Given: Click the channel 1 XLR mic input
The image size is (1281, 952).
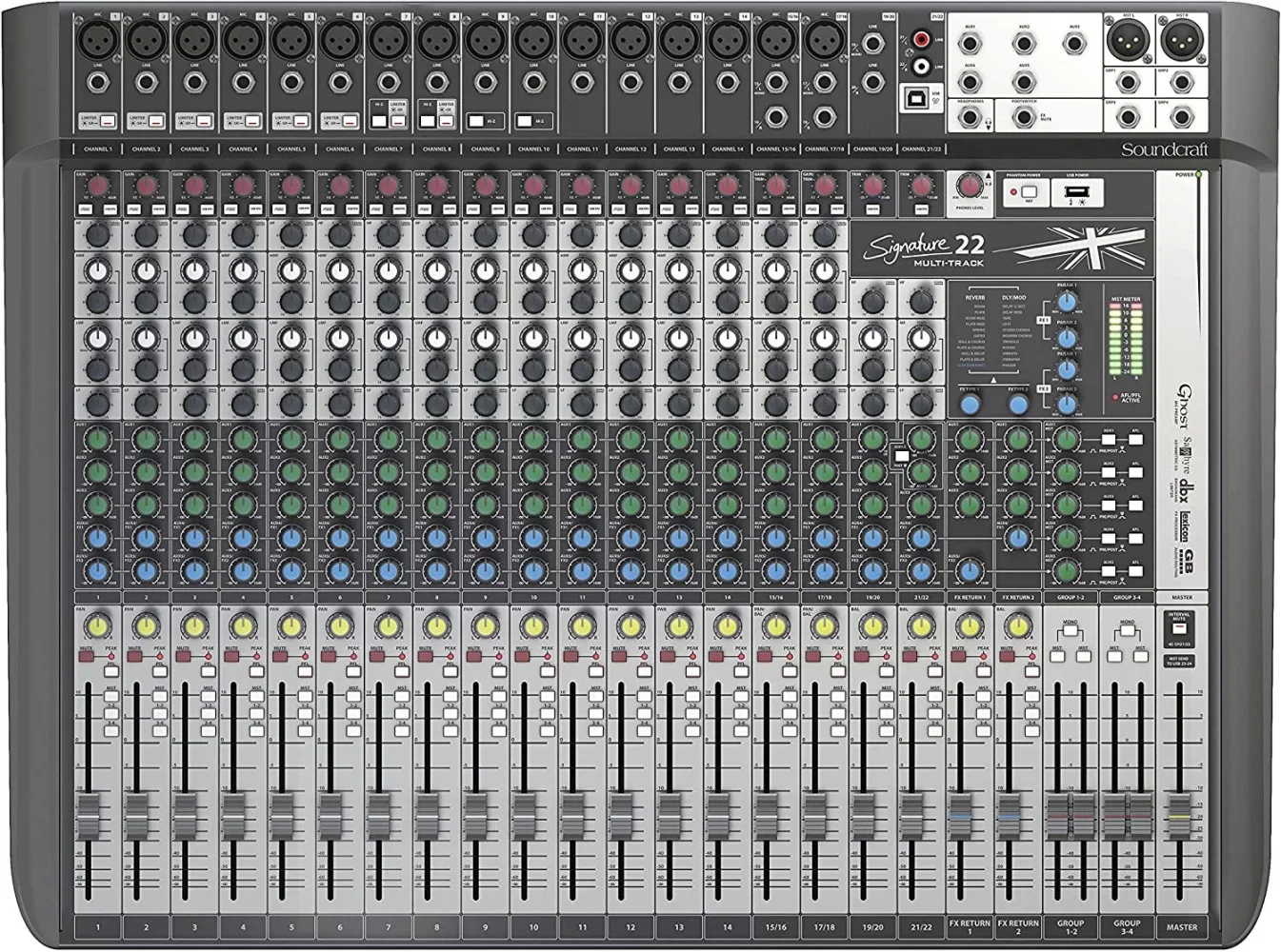Looking at the screenshot, I should pos(97,40).
